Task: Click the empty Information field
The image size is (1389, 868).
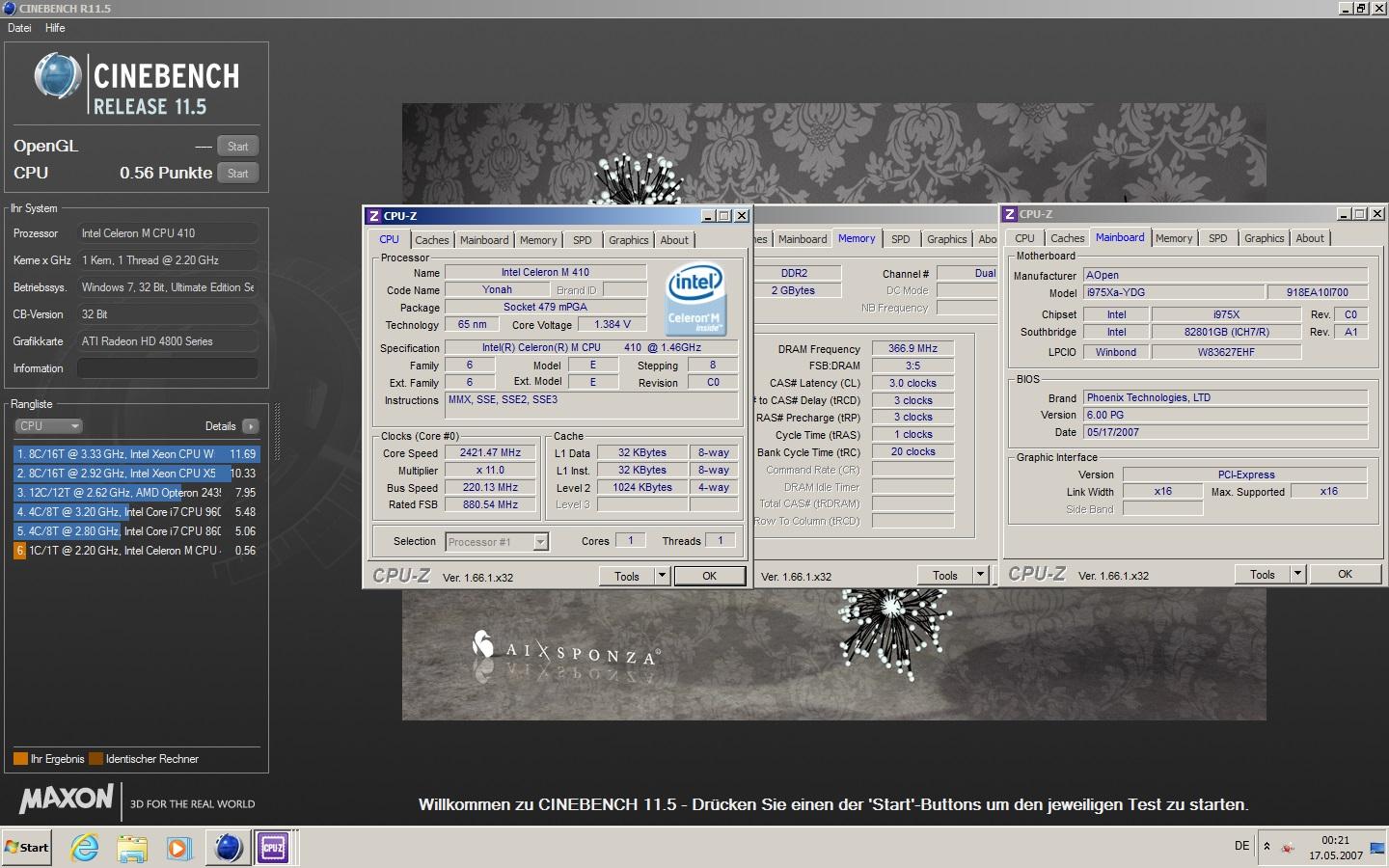Action: [168, 368]
